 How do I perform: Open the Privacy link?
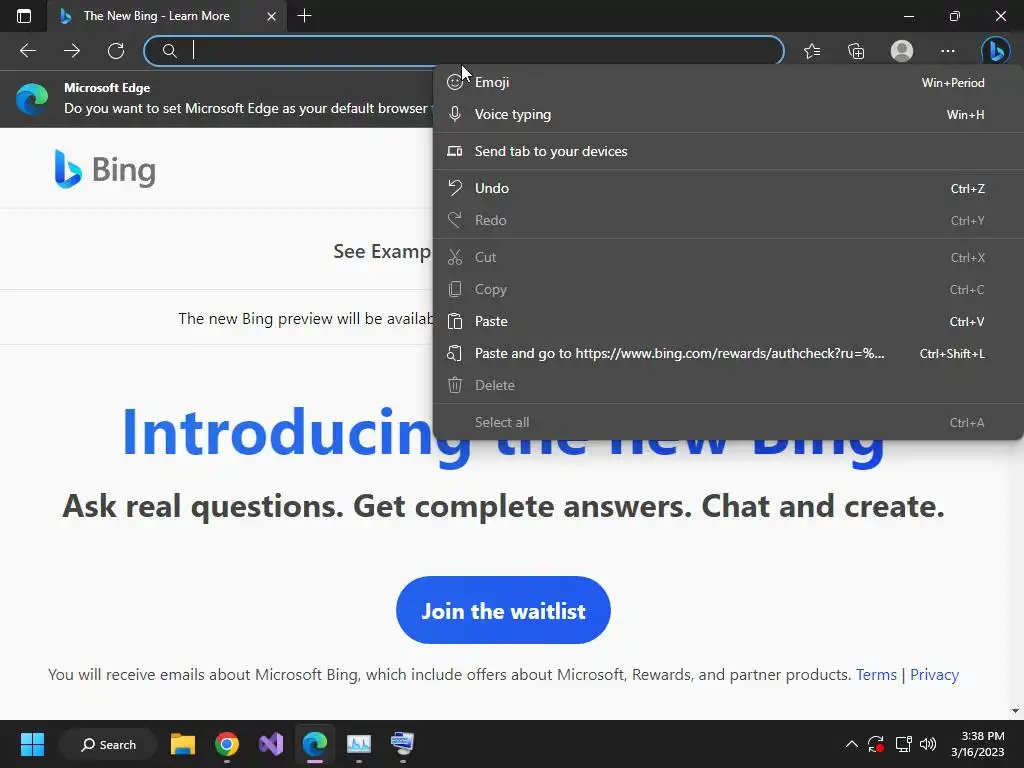[934, 675]
